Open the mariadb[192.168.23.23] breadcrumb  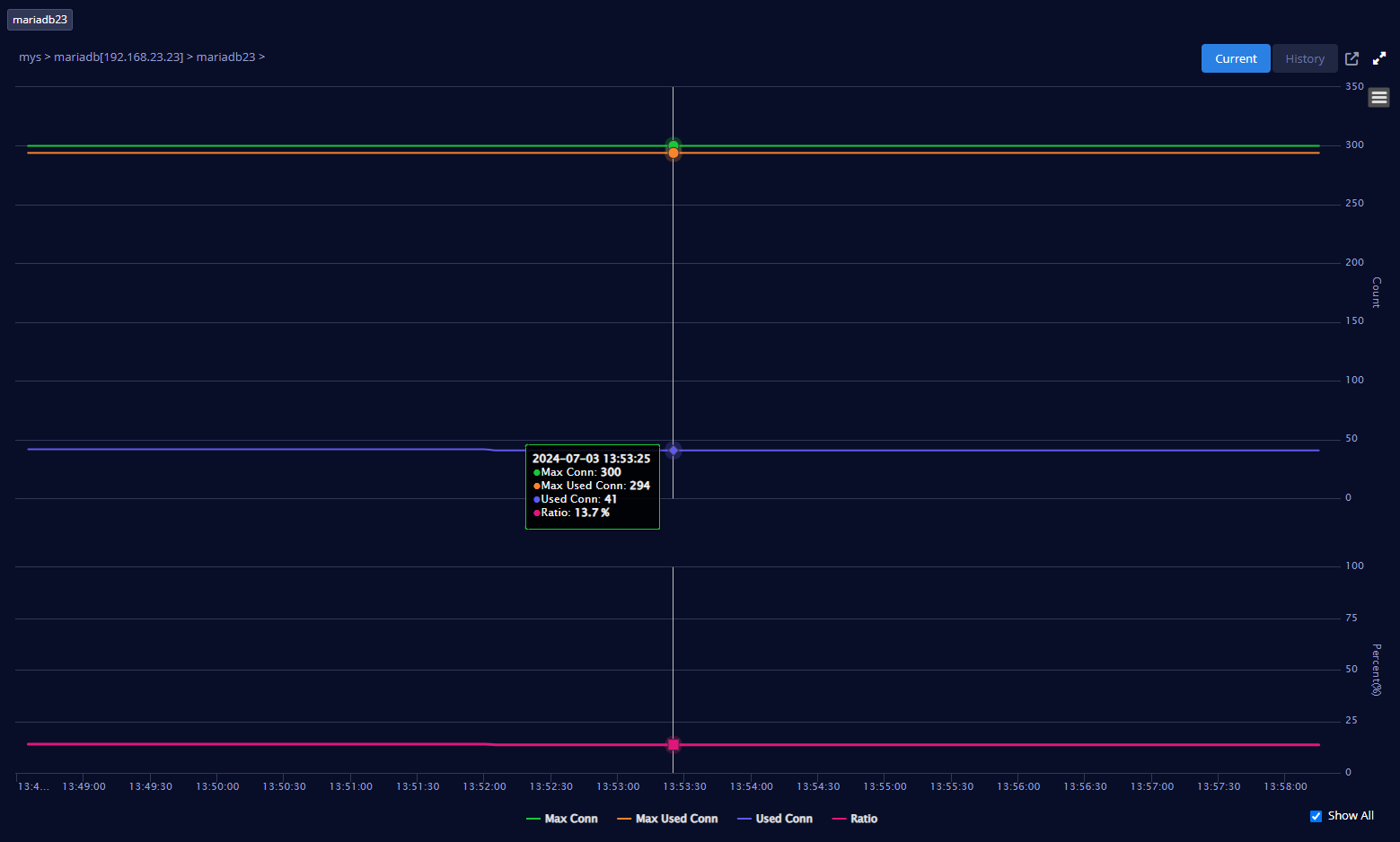[119, 57]
